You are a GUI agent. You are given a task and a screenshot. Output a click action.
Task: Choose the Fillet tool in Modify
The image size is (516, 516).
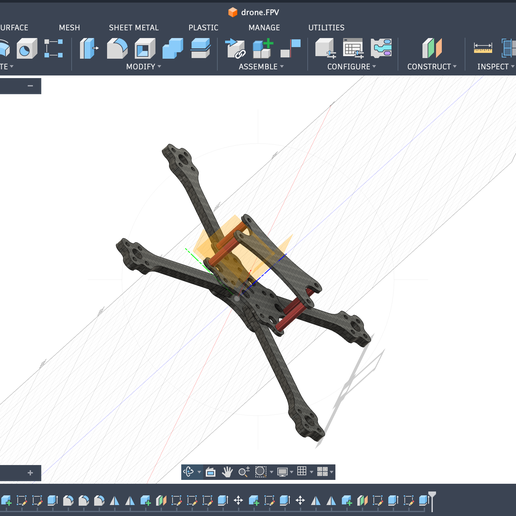[117, 49]
